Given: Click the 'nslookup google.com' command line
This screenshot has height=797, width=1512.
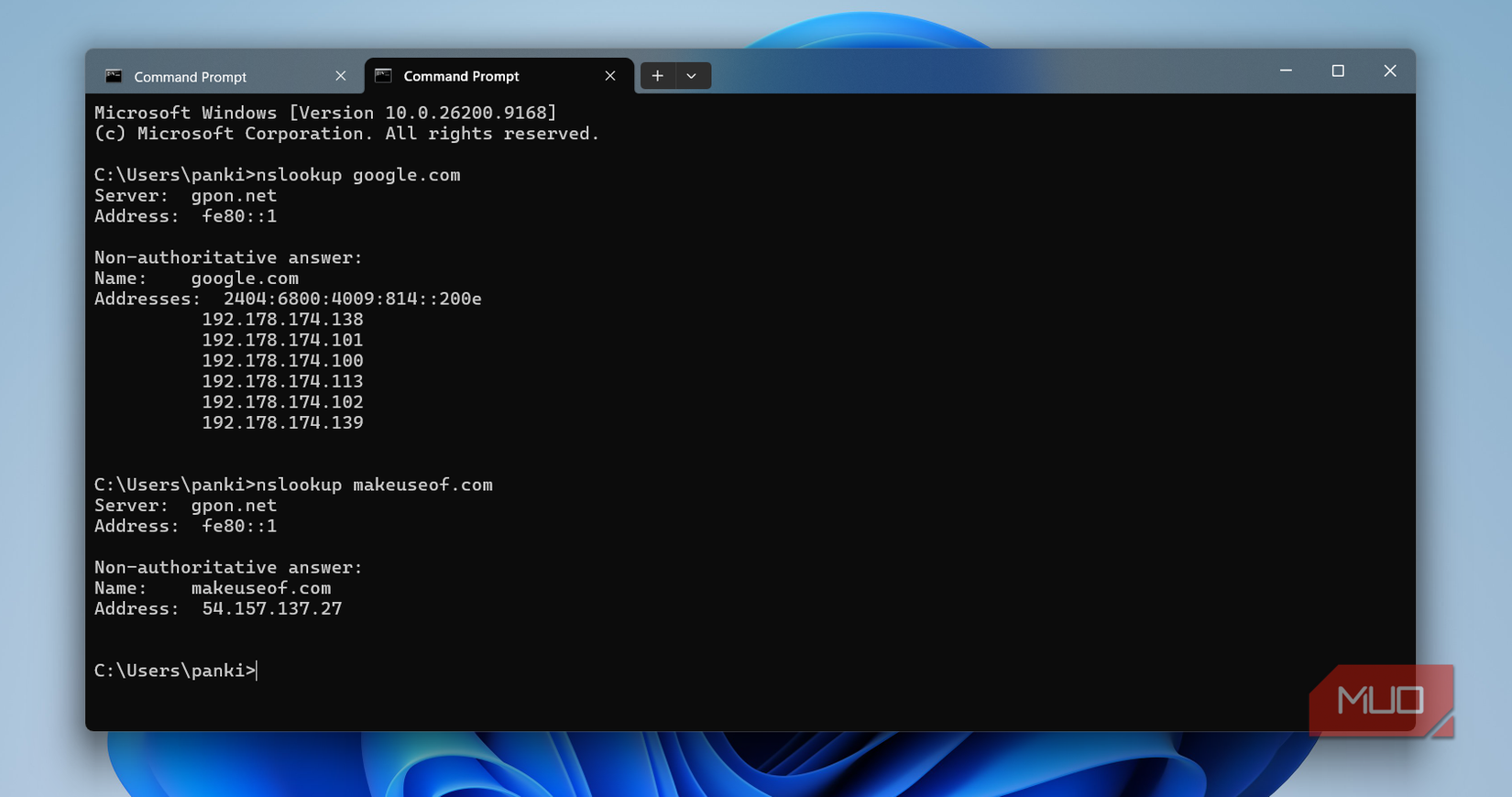Looking at the screenshot, I should (x=278, y=175).
